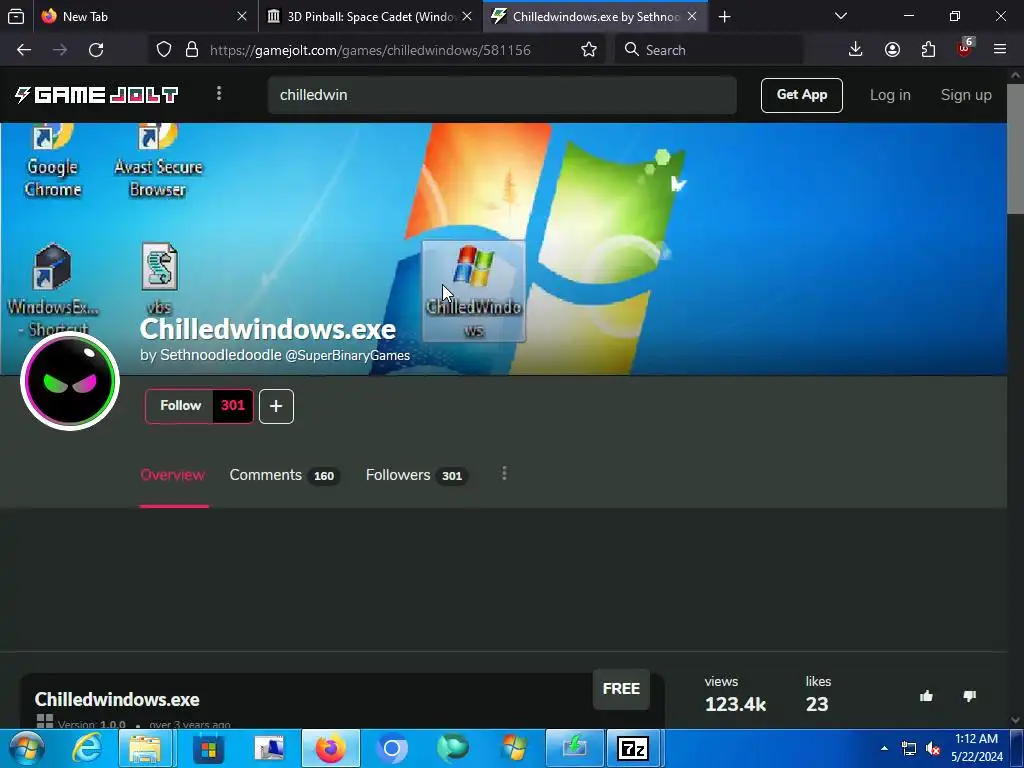Click the padlock site info icon

point(192,50)
